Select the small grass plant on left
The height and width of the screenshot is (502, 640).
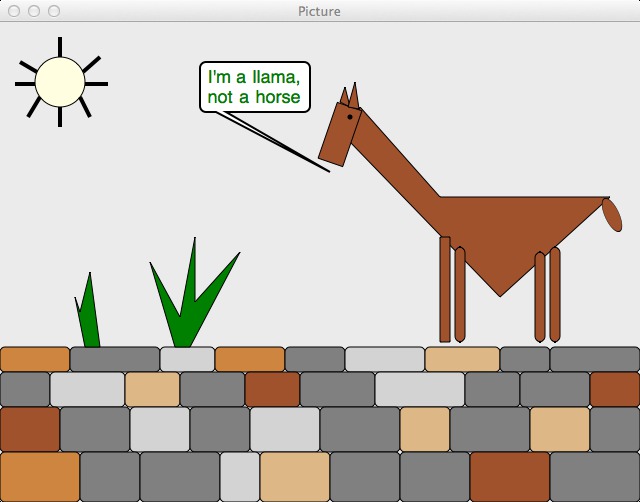pos(88,315)
